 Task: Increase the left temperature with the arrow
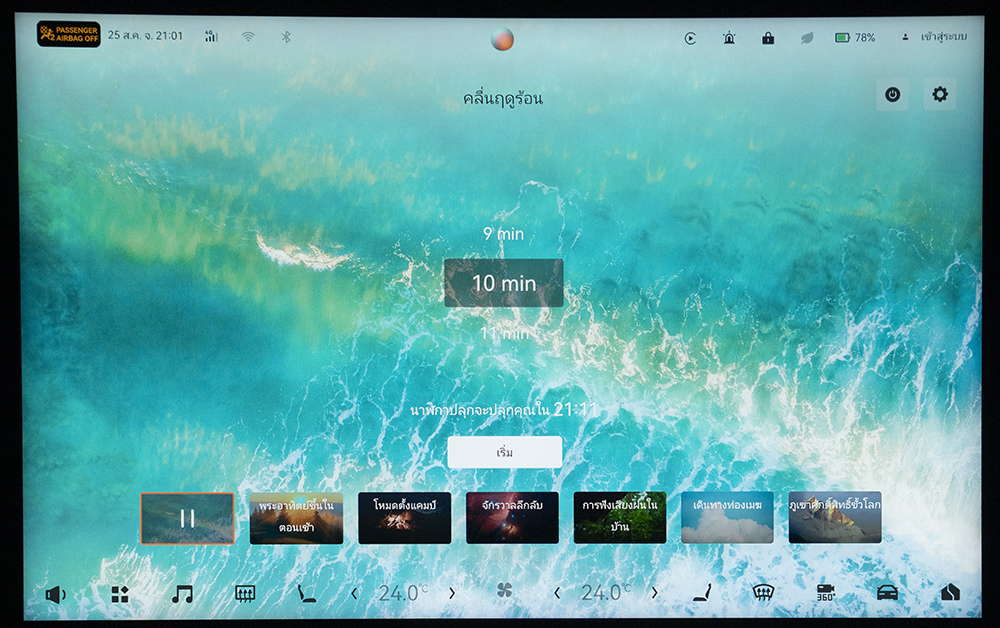point(452,594)
